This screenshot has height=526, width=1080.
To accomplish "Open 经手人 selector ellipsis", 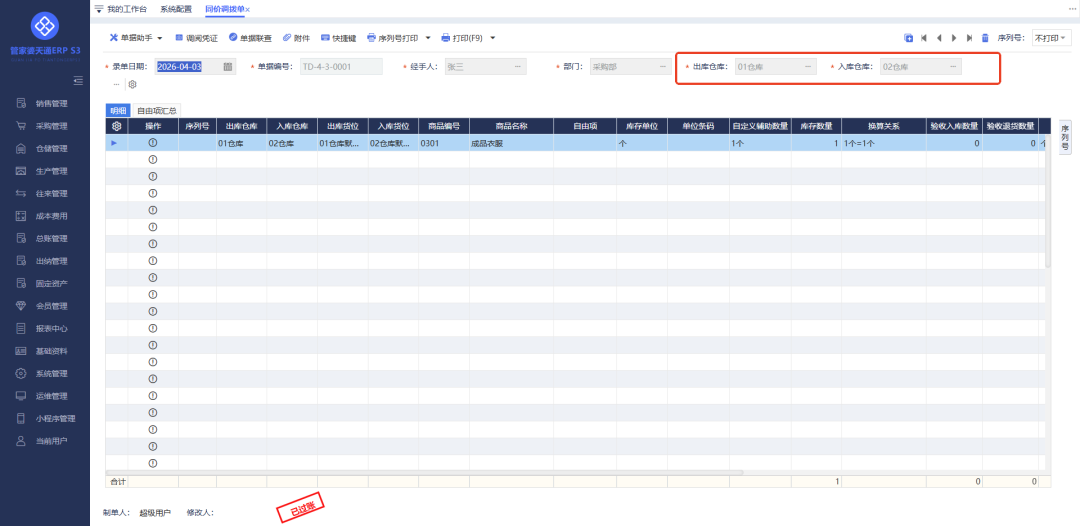I will (518, 67).
